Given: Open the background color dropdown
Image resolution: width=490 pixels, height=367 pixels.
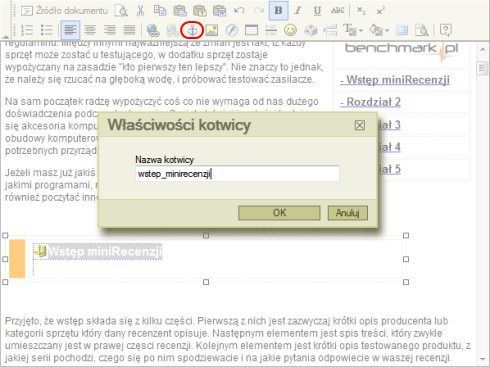Looking at the screenshot, I should [x=379, y=30].
